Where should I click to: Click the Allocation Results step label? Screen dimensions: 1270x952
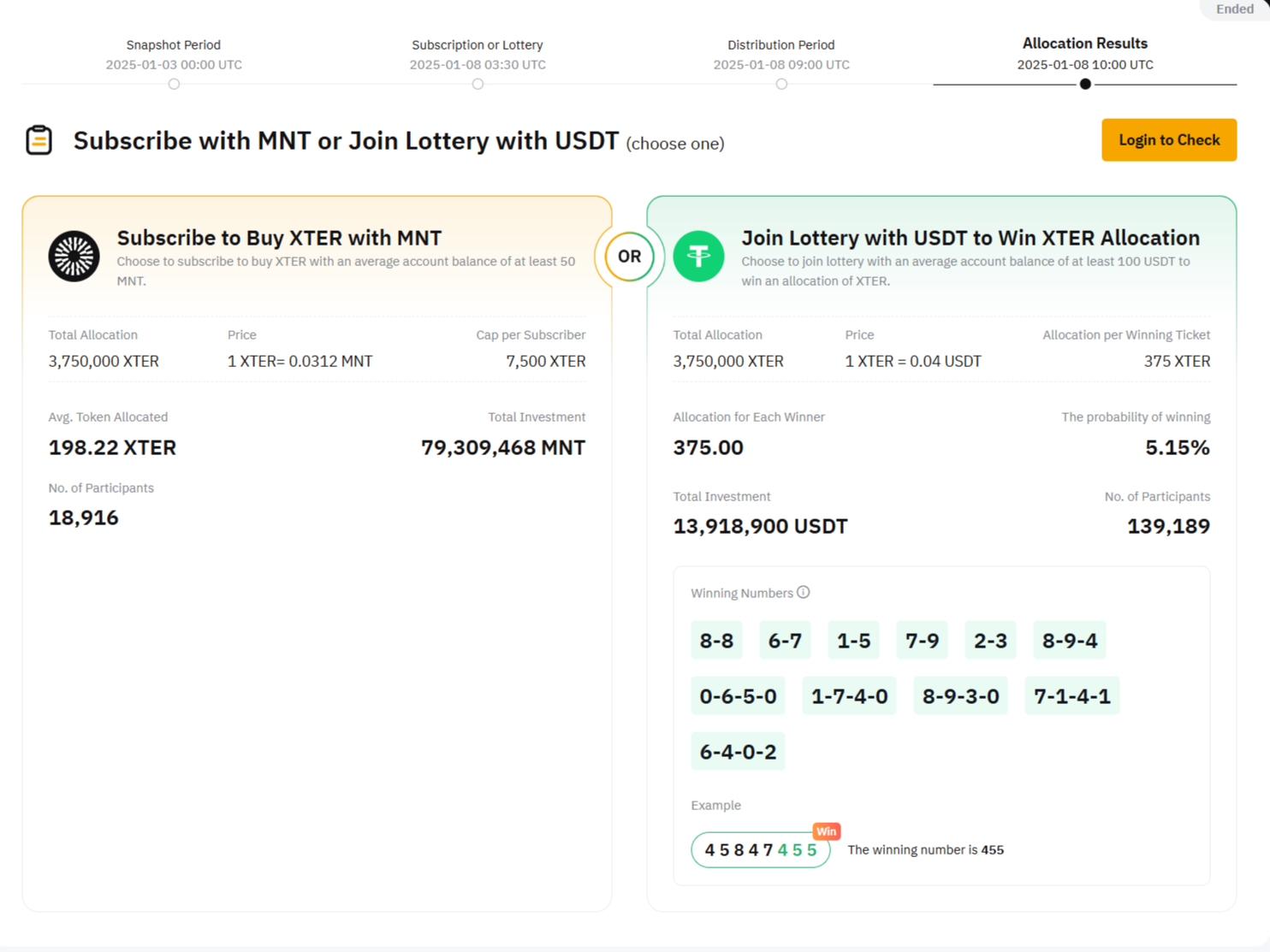pos(1085,43)
